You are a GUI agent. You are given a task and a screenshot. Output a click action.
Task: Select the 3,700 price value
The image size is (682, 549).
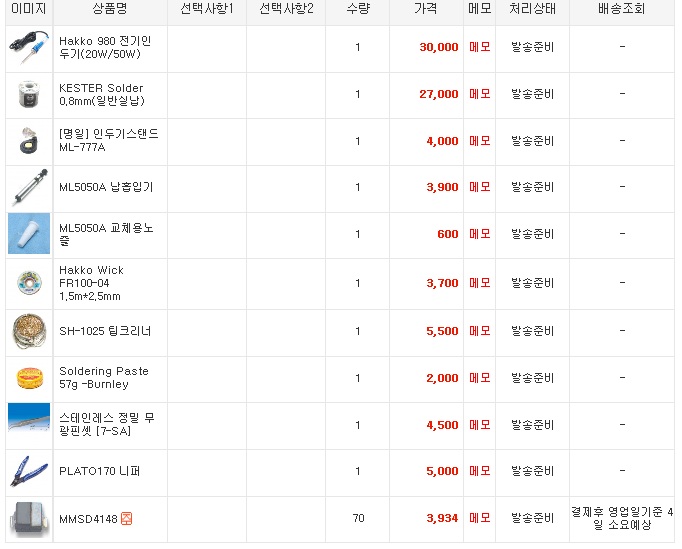(x=442, y=283)
